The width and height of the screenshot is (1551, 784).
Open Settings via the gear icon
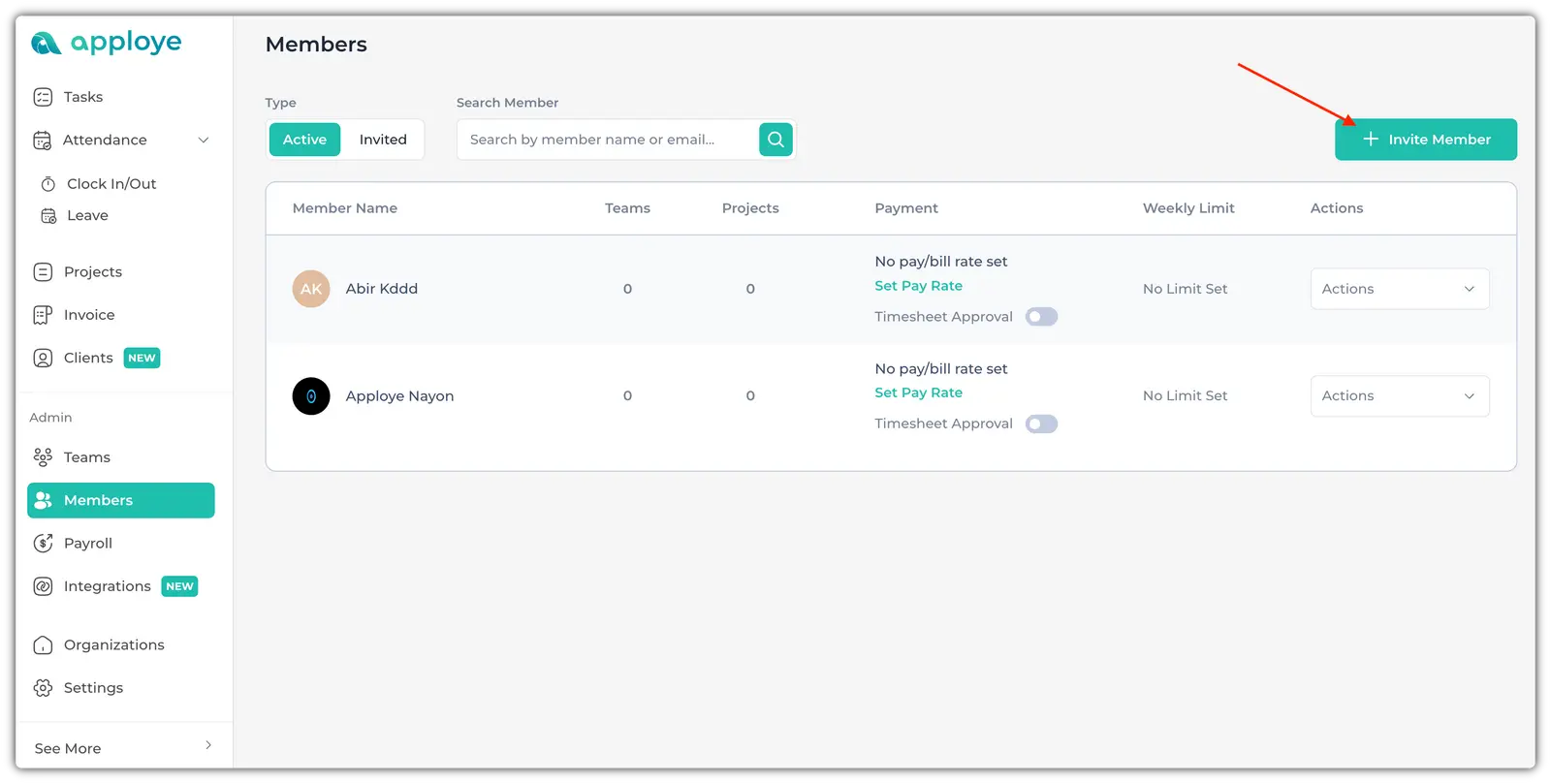pyautogui.click(x=43, y=688)
